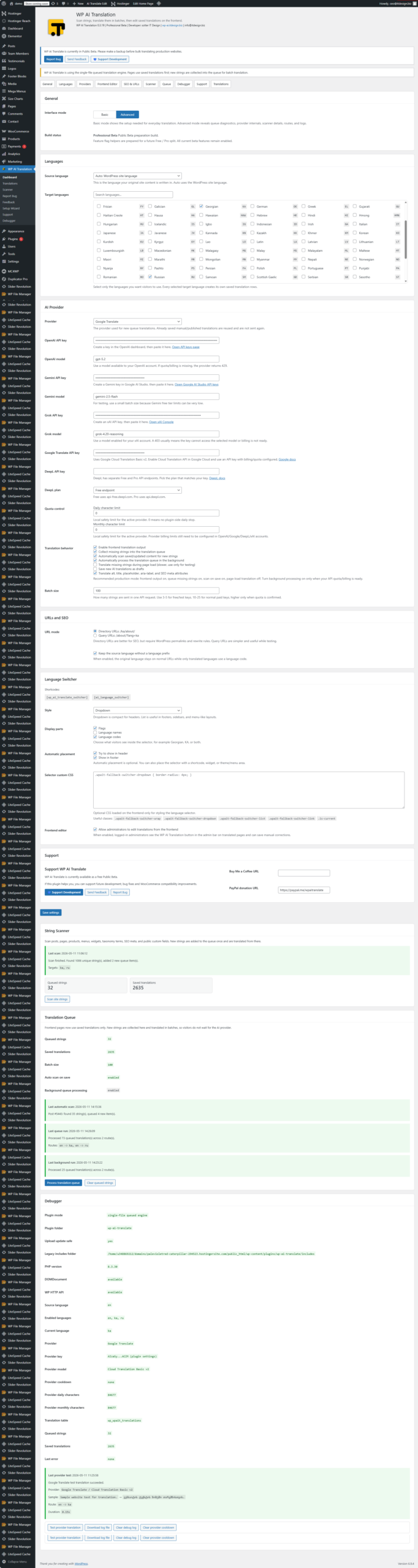Enable Save new AI translations as drafts
This screenshot has height=1568, width=418.
(x=95, y=569)
